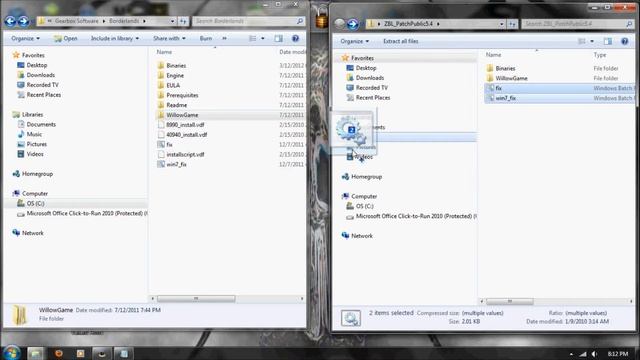The height and width of the screenshot is (360, 640).
Task: Toggle preview pane in ZBL_PatchPublic window
Action: (x=608, y=41)
